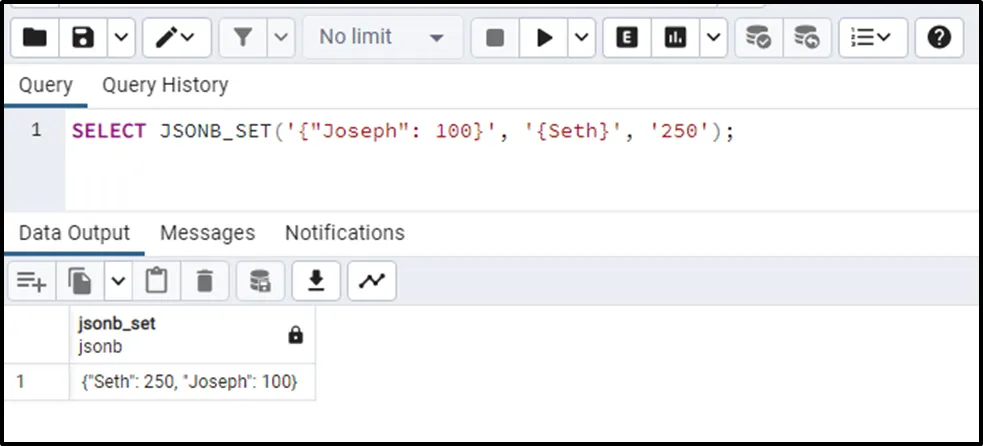The height and width of the screenshot is (446, 983).
Task: Open file with the folder icon
Action: (35, 38)
